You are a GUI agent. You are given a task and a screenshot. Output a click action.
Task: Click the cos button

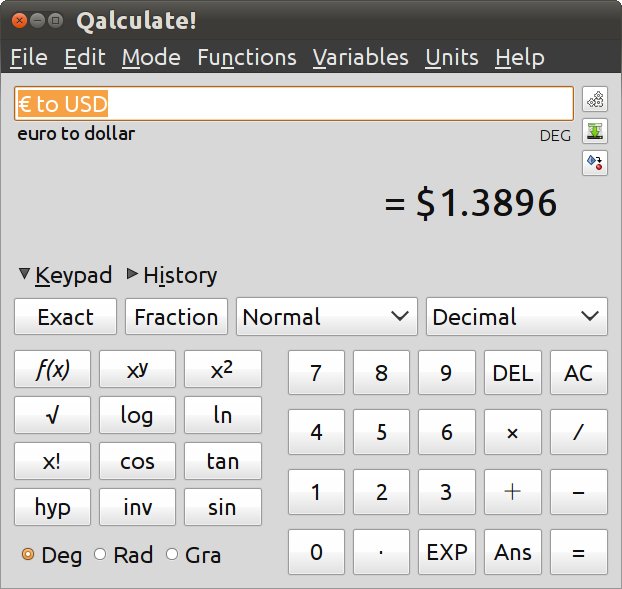[x=137, y=461]
